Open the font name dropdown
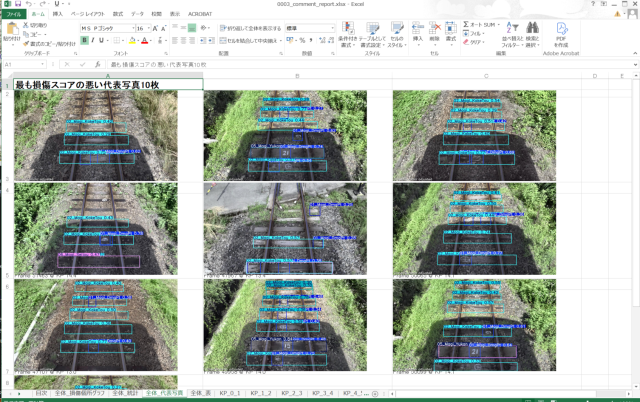This screenshot has width=640, height=402. pos(130,29)
